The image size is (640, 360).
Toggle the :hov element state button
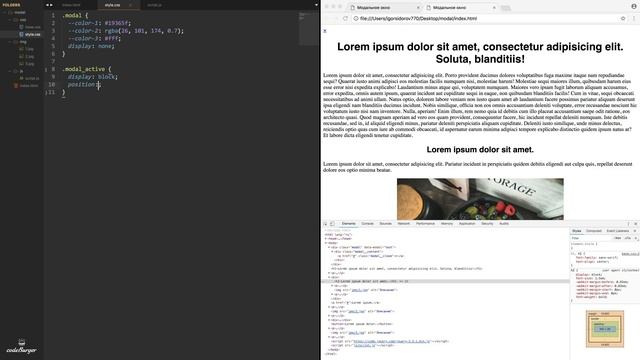[618, 238]
